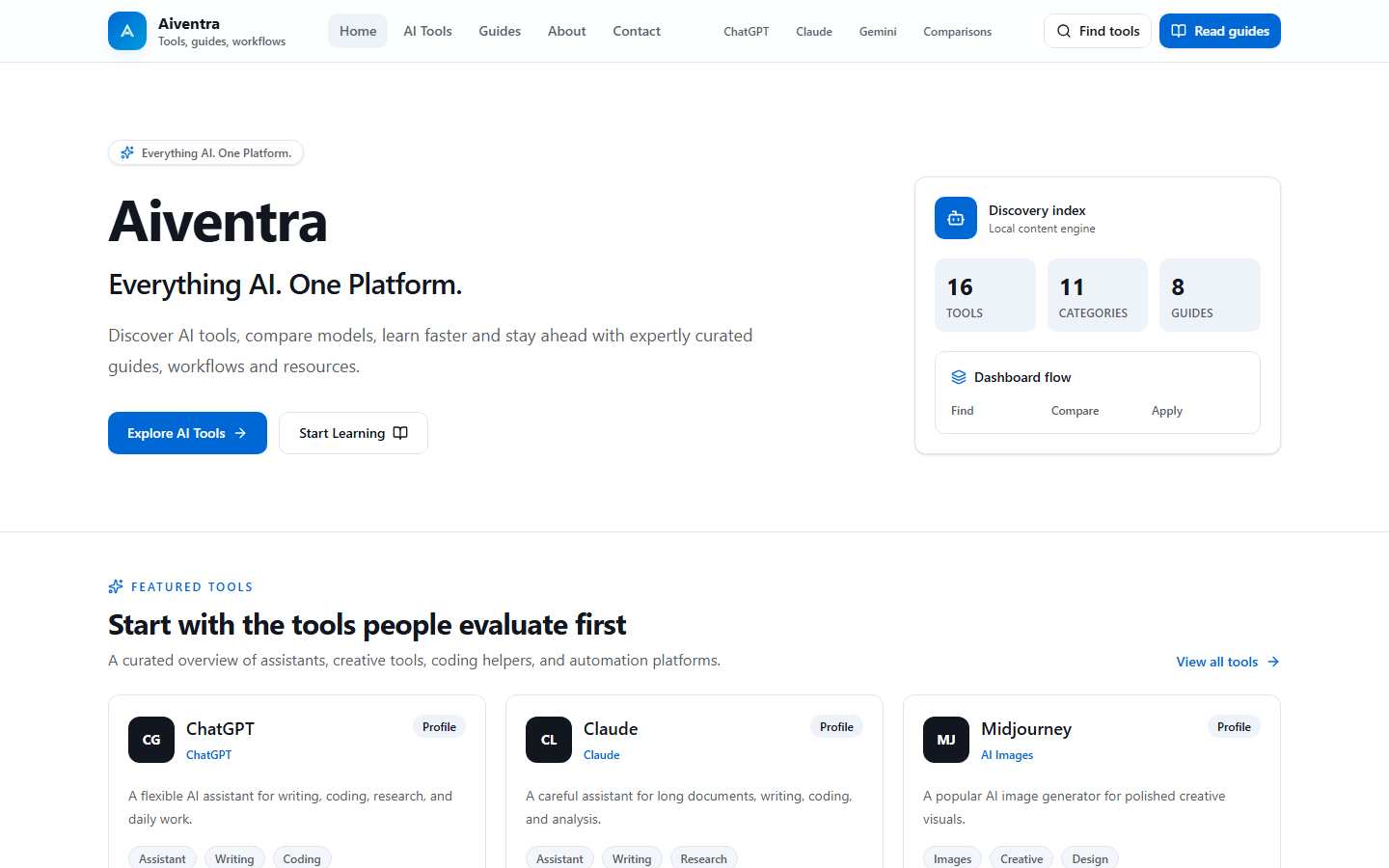Open the Home nav tab
This screenshot has width=1389, height=868.
[x=358, y=31]
